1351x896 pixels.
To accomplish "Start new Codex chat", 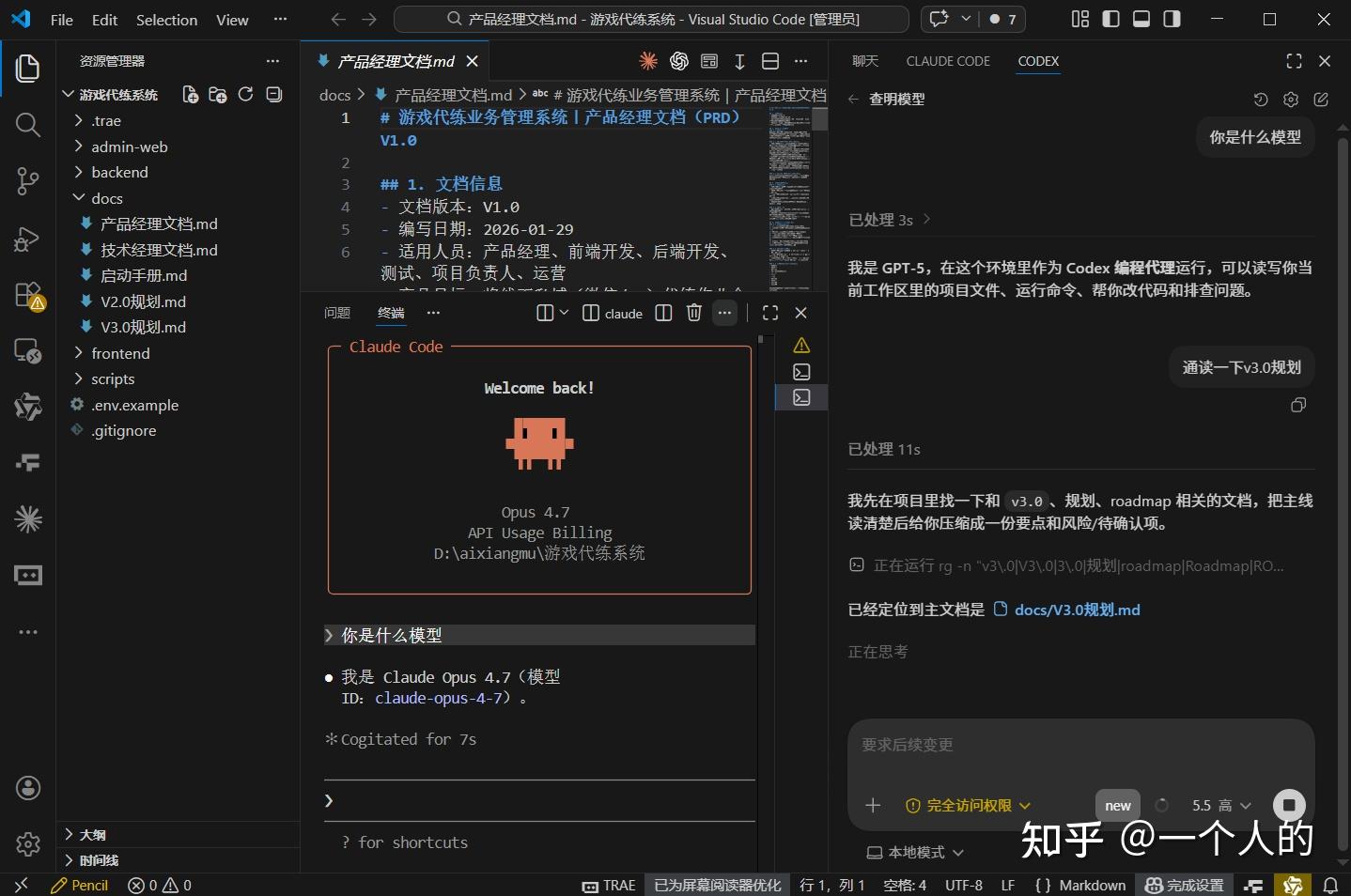I will tap(1321, 100).
